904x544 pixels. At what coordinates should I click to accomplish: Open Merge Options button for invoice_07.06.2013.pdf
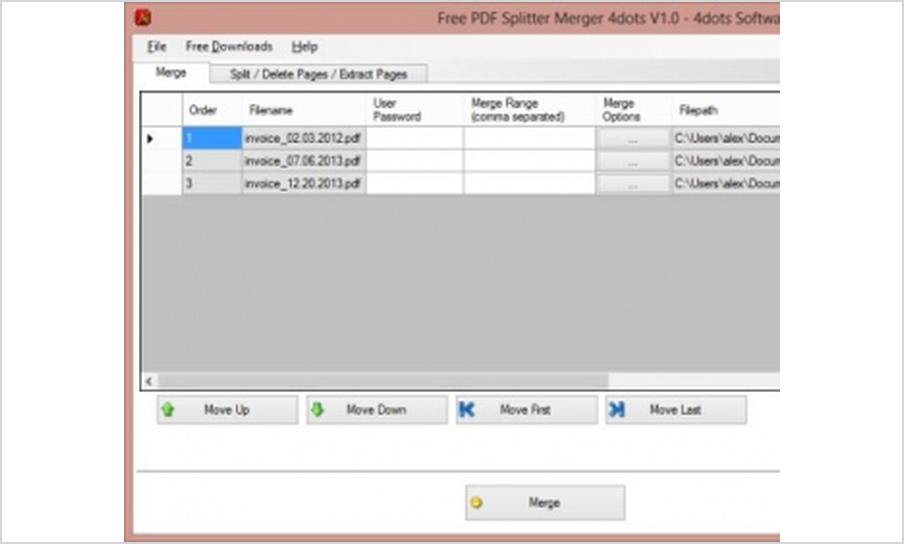[633, 161]
